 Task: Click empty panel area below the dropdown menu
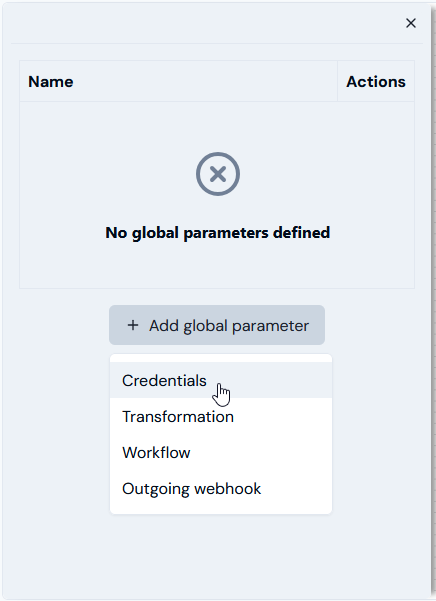[217, 556]
